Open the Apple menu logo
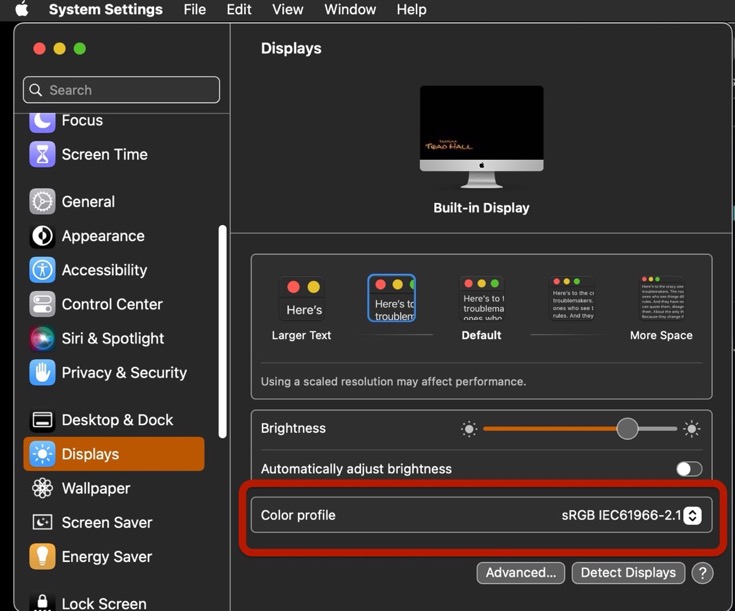The width and height of the screenshot is (735, 611). [22, 9]
